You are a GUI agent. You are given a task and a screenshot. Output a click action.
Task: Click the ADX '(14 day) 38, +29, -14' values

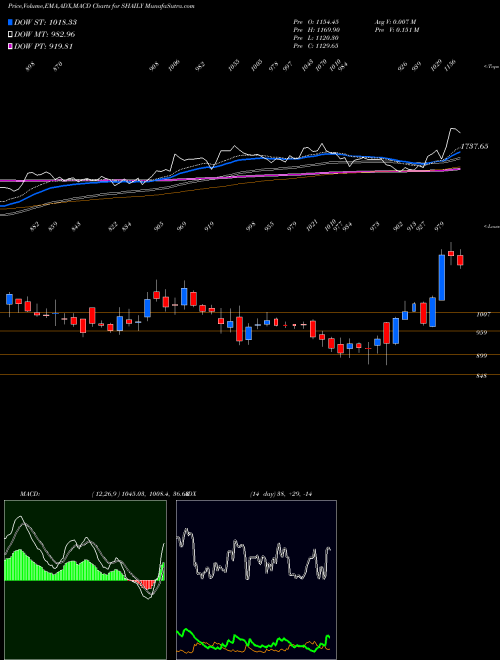point(280,494)
